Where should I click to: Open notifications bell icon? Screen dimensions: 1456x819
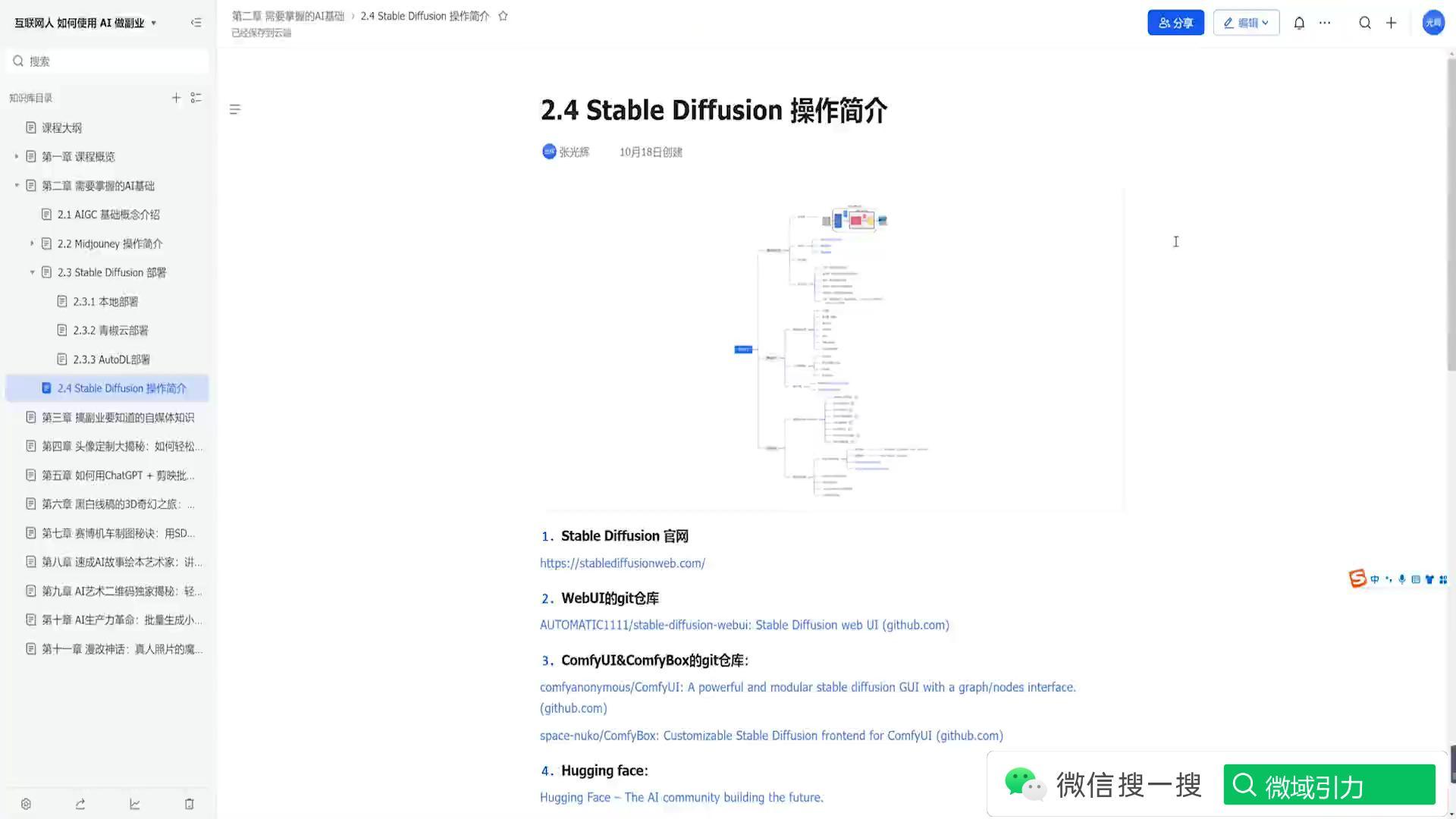1299,23
